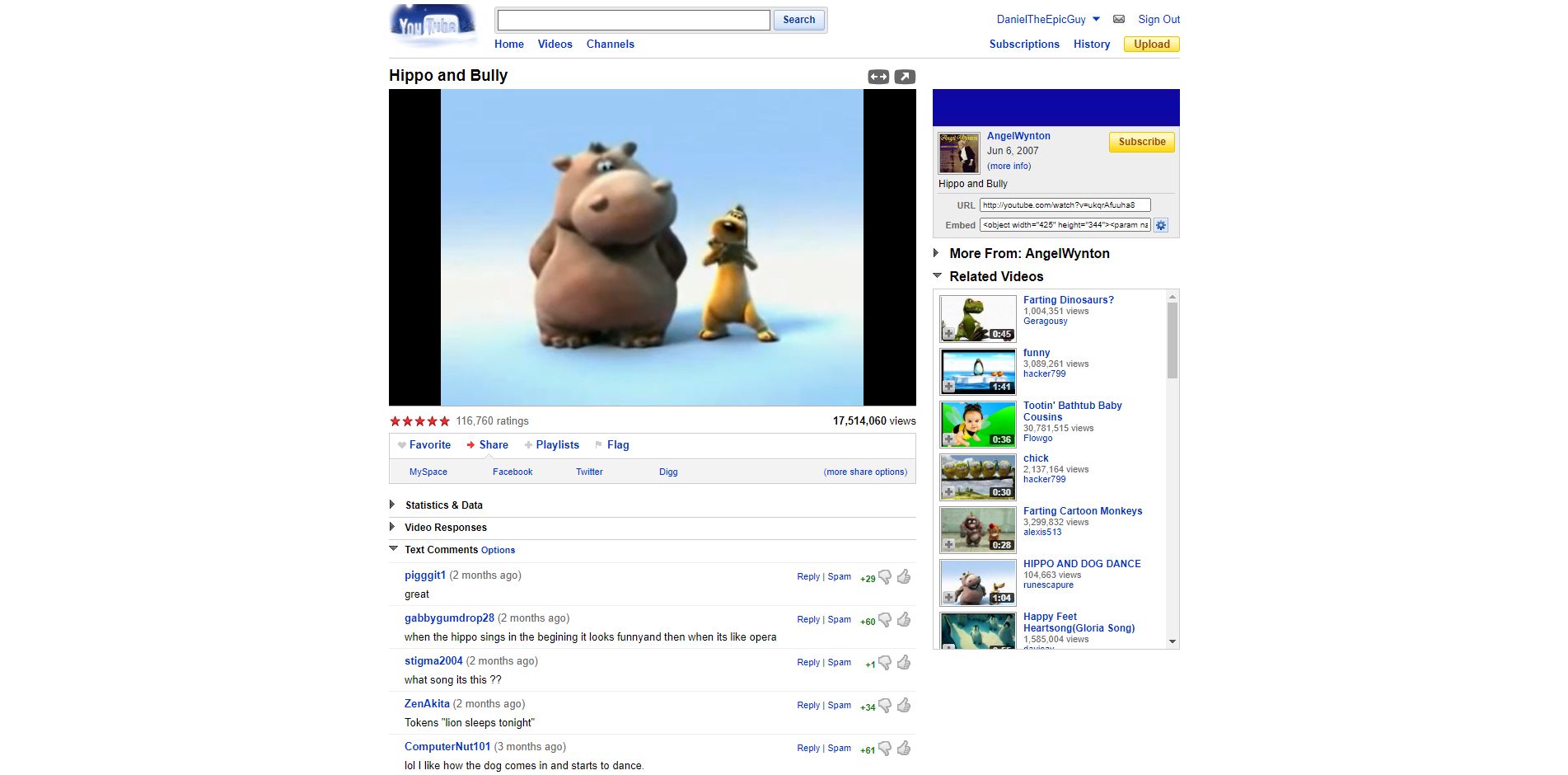1568x775 pixels.
Task: Open the inbox envelope icon
Action: 1118,19
